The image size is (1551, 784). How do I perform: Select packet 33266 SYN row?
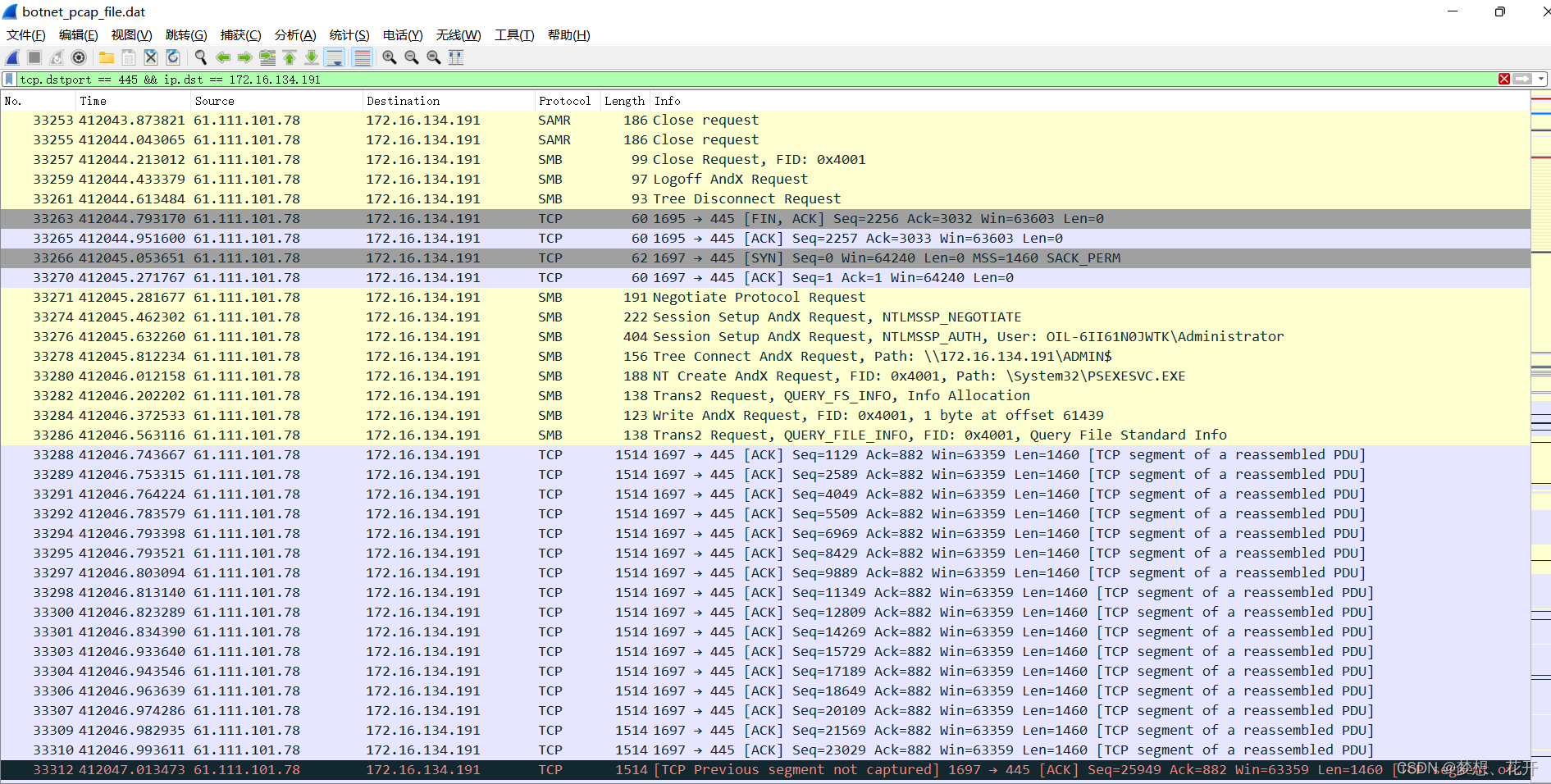coord(765,258)
